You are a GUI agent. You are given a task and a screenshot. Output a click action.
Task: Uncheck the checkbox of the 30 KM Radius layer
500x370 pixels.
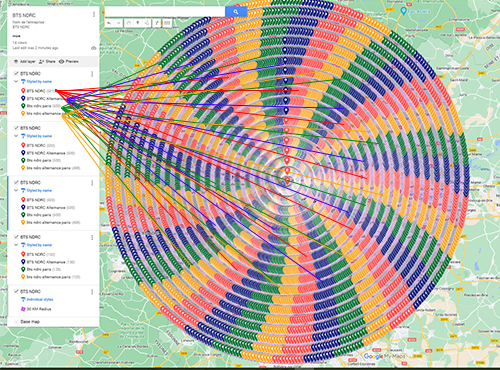pyautogui.click(x=16, y=291)
